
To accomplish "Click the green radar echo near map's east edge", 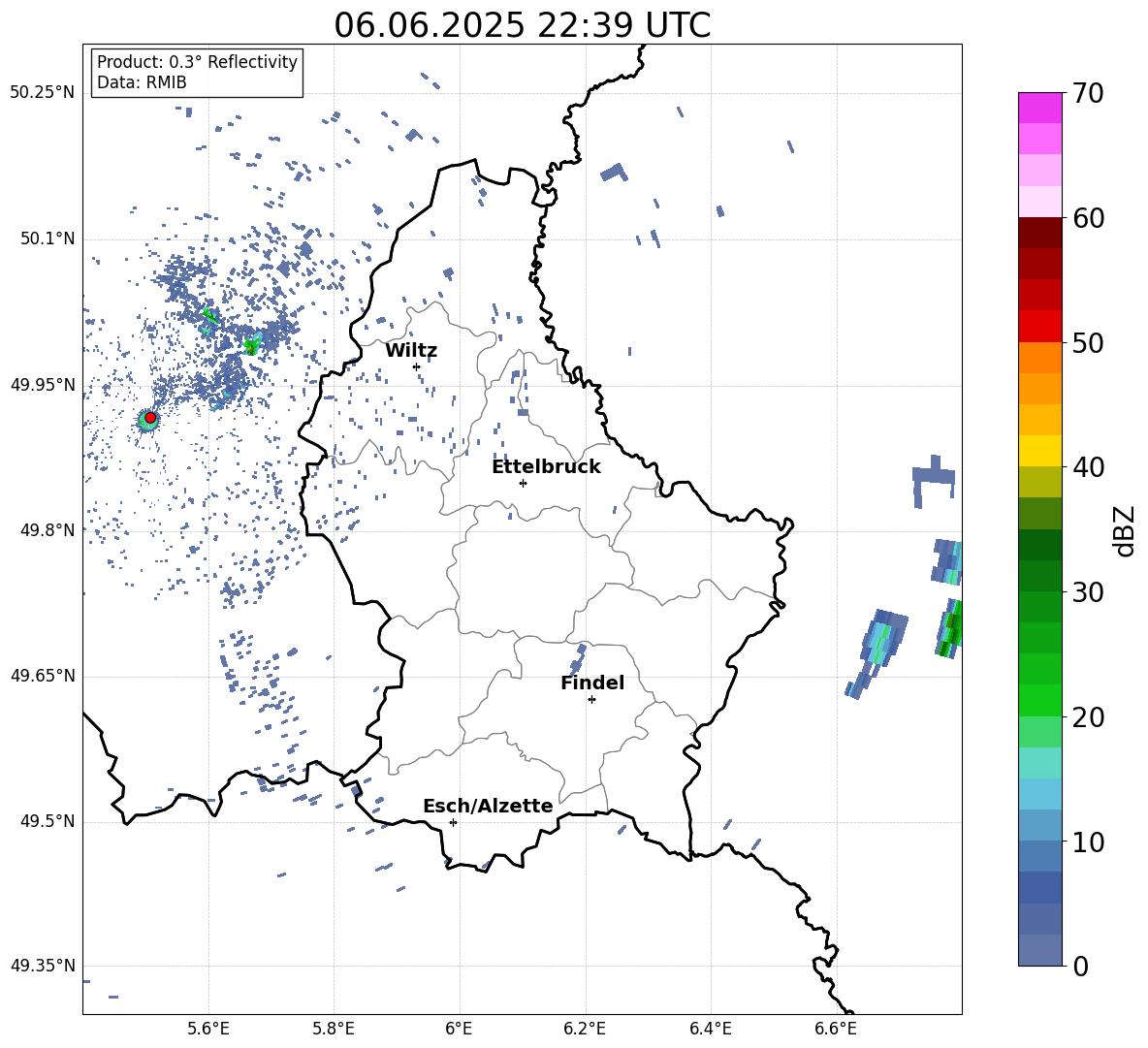I will (x=949, y=628).
